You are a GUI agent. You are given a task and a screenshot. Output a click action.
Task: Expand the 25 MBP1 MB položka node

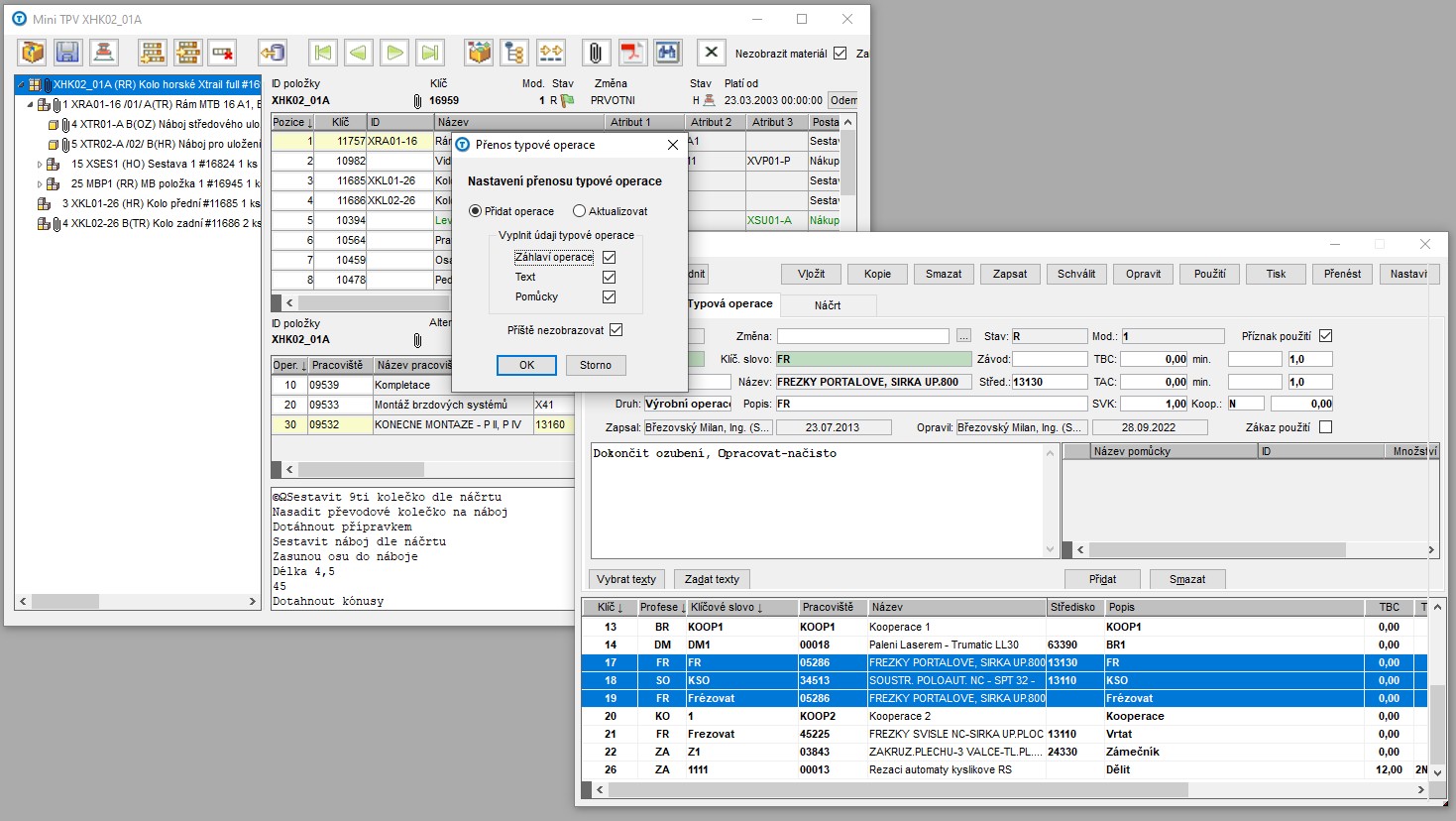[40, 183]
